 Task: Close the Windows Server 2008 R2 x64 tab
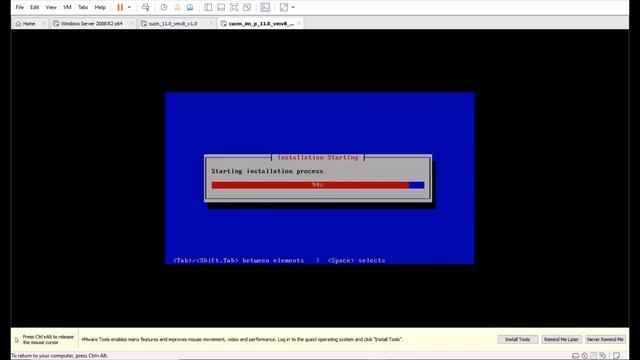click(131, 24)
